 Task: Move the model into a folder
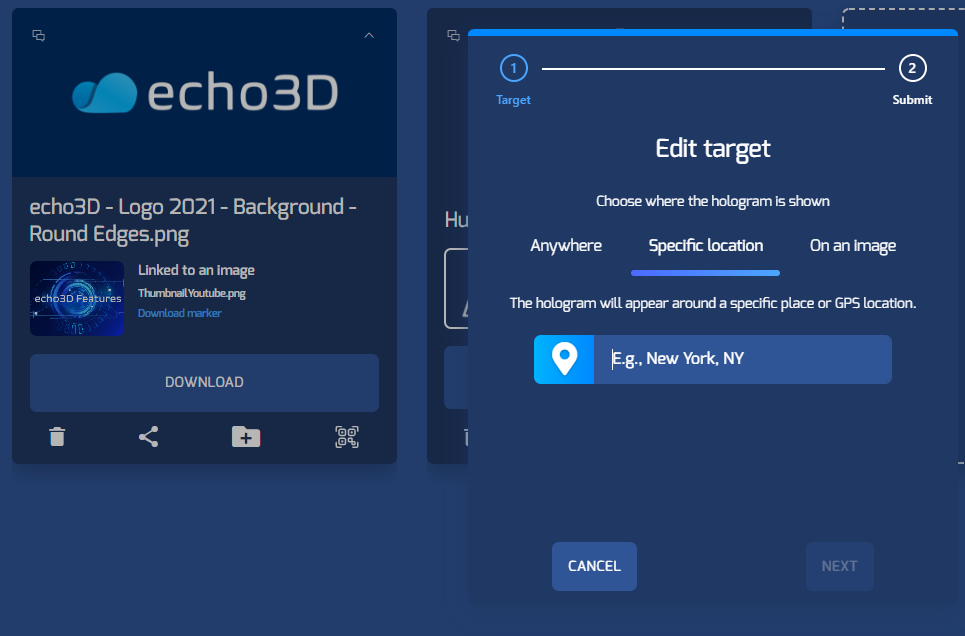245,436
